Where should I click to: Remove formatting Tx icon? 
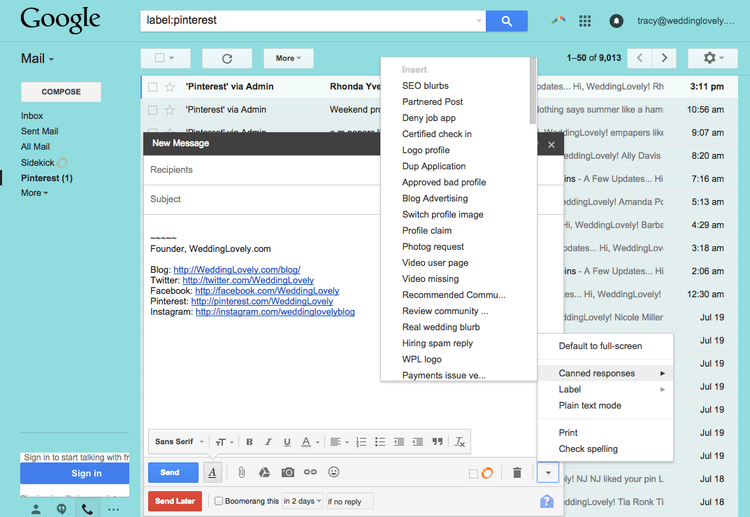pos(460,442)
